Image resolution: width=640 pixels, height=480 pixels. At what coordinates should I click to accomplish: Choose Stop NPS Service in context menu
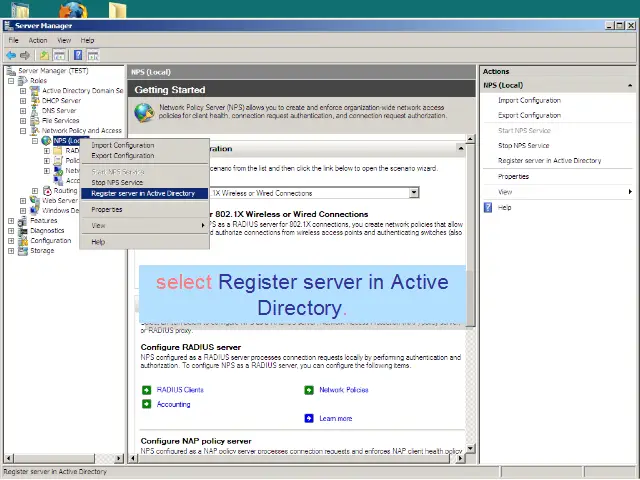(x=145, y=182)
